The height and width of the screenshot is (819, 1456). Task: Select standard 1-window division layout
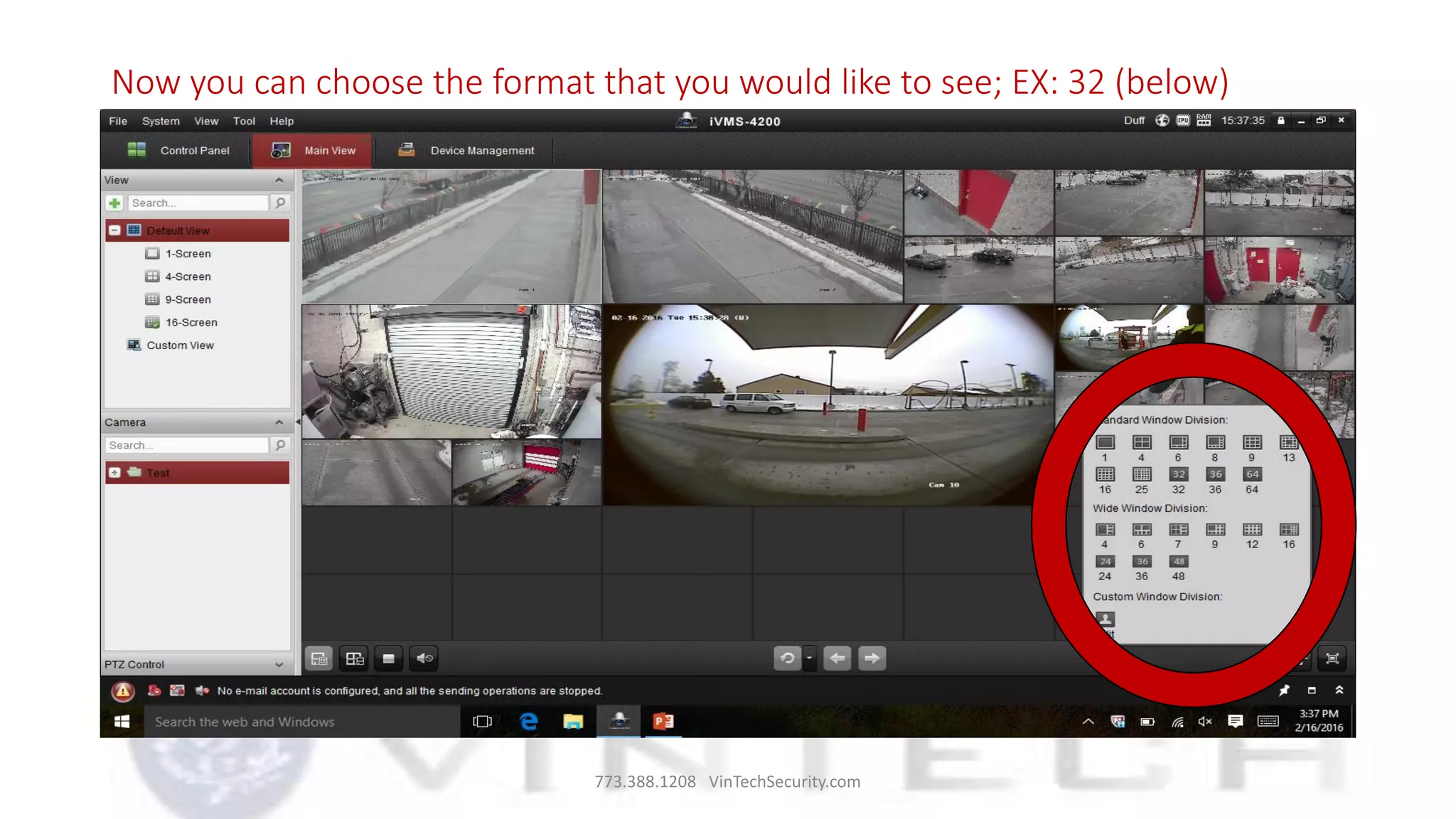click(x=1105, y=443)
